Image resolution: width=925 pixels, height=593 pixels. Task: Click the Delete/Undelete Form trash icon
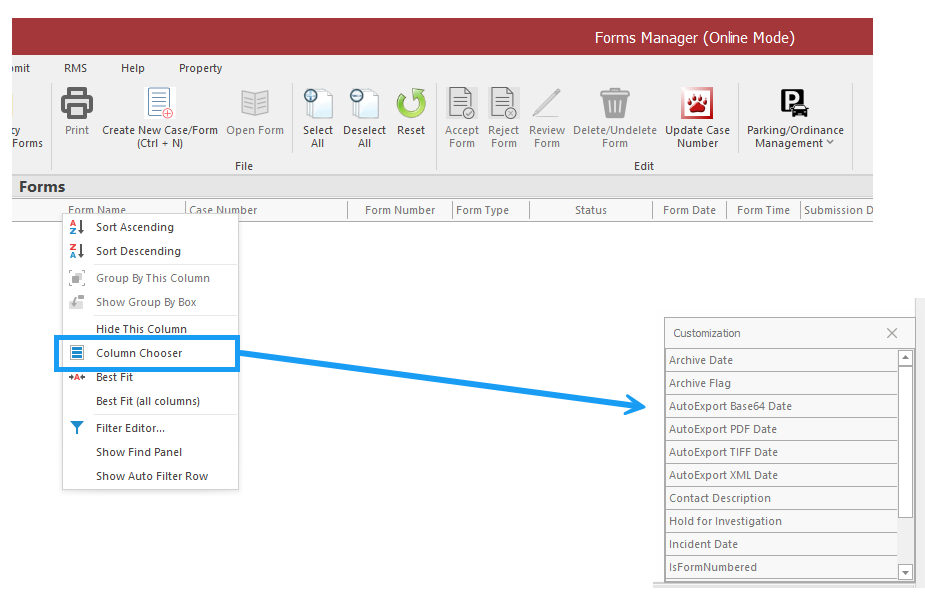(614, 103)
